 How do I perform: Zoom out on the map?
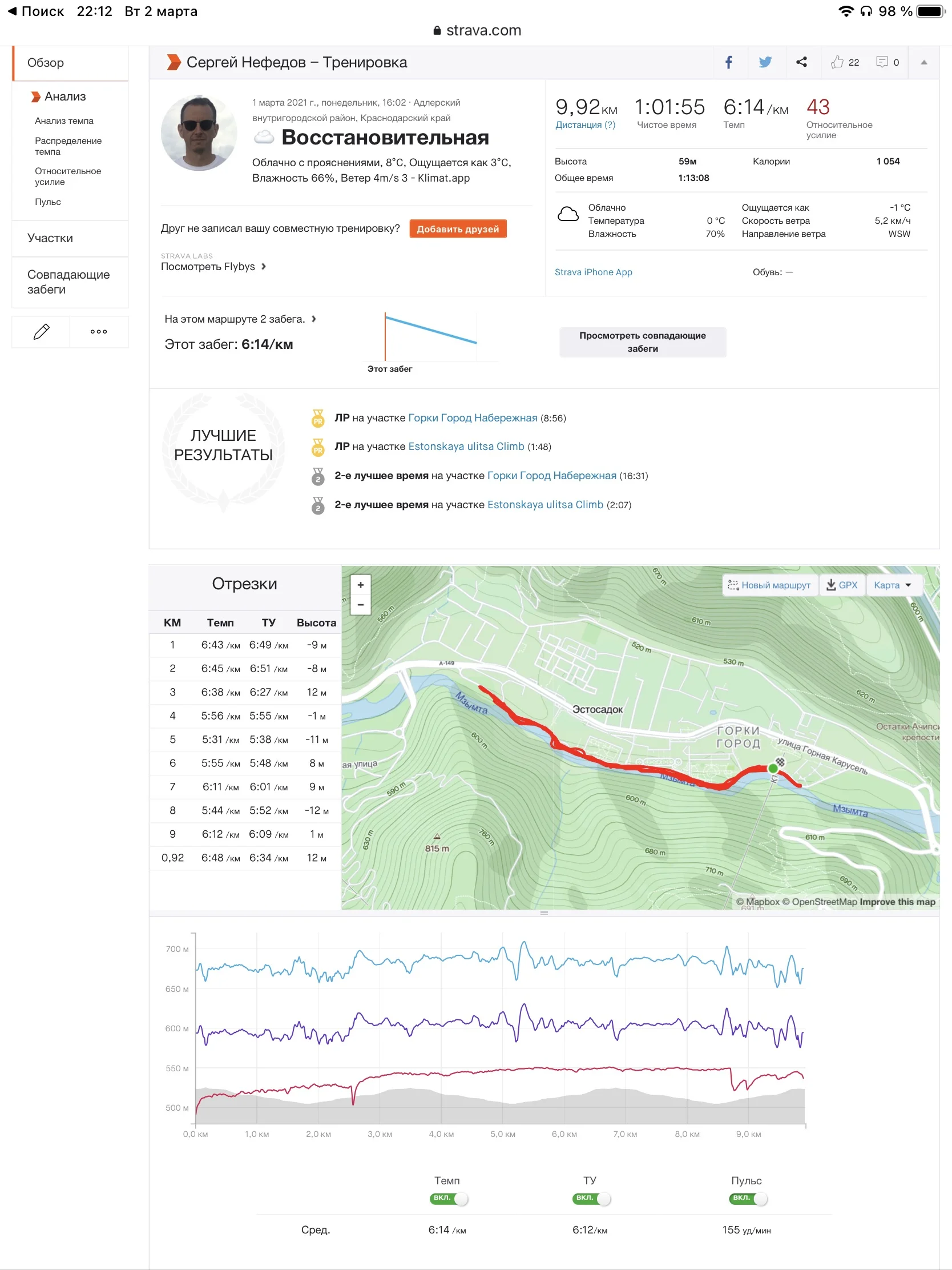[x=360, y=605]
